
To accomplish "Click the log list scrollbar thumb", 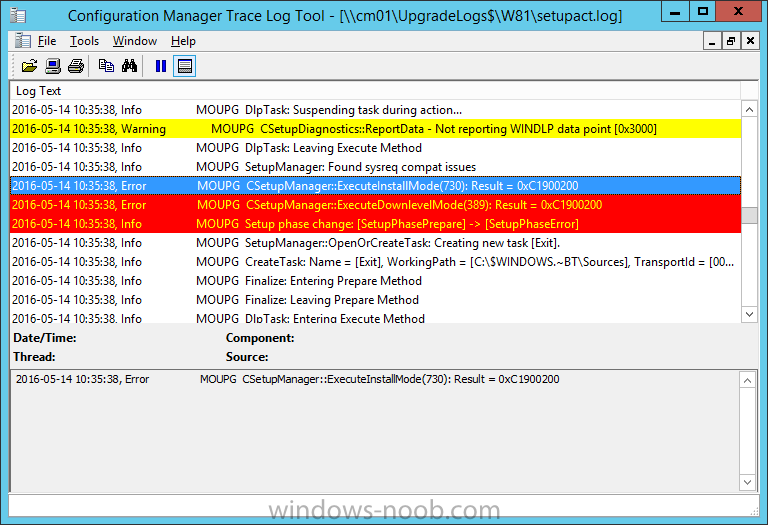I will point(749,215).
